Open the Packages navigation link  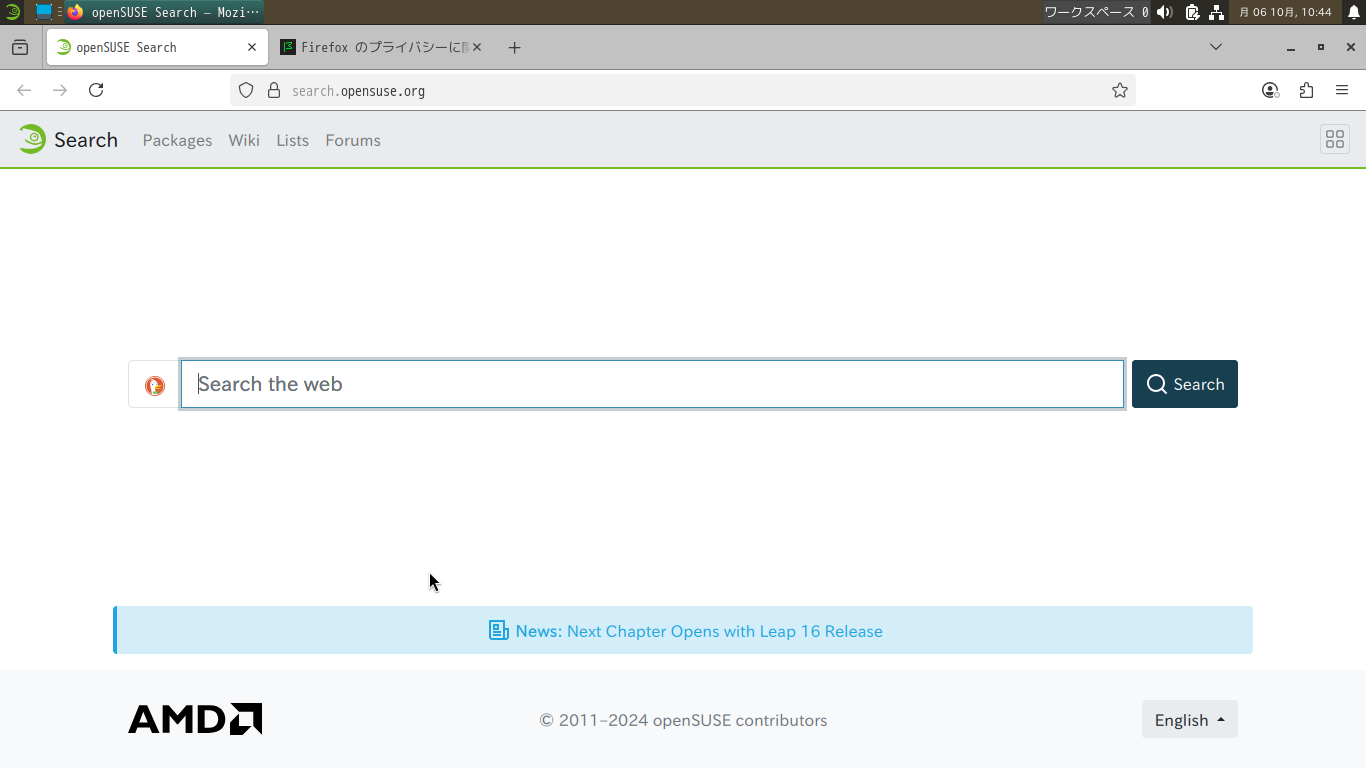[x=177, y=140]
